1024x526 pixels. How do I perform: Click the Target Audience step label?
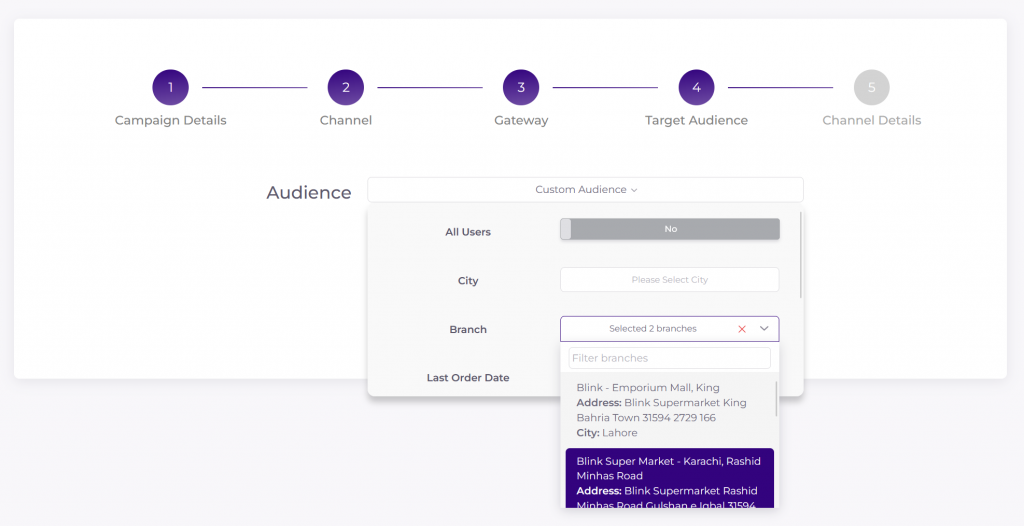point(696,121)
